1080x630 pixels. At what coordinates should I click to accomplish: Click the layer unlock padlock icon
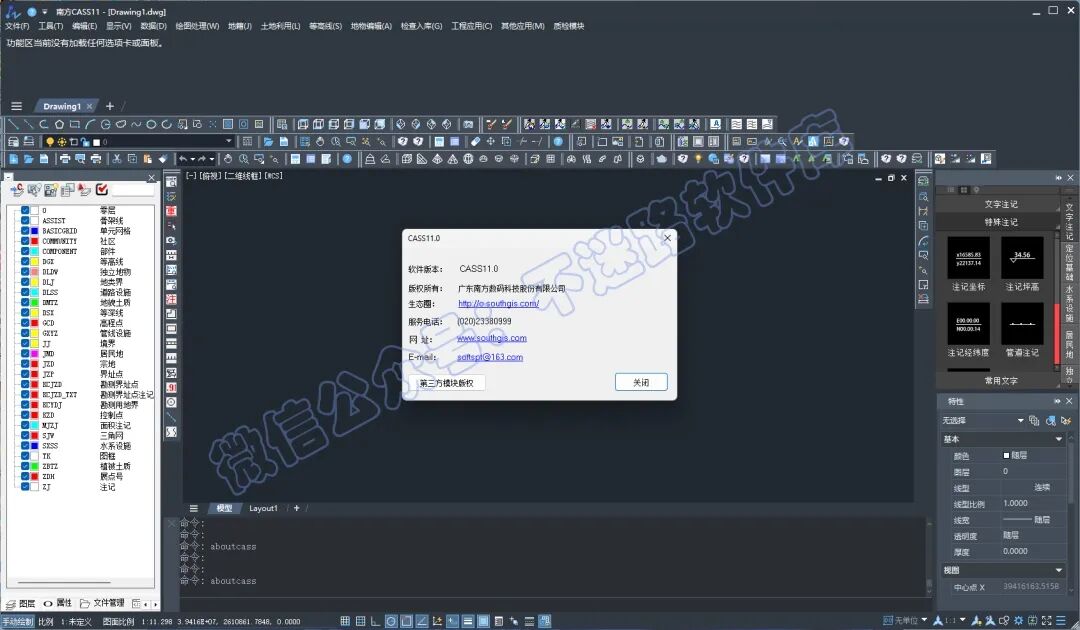(x=85, y=142)
